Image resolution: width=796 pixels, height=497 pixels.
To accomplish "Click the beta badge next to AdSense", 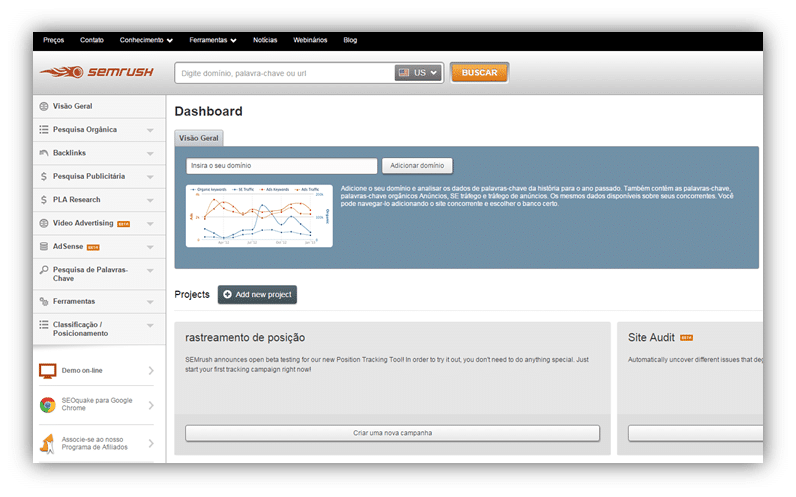I will pyautogui.click(x=93, y=247).
